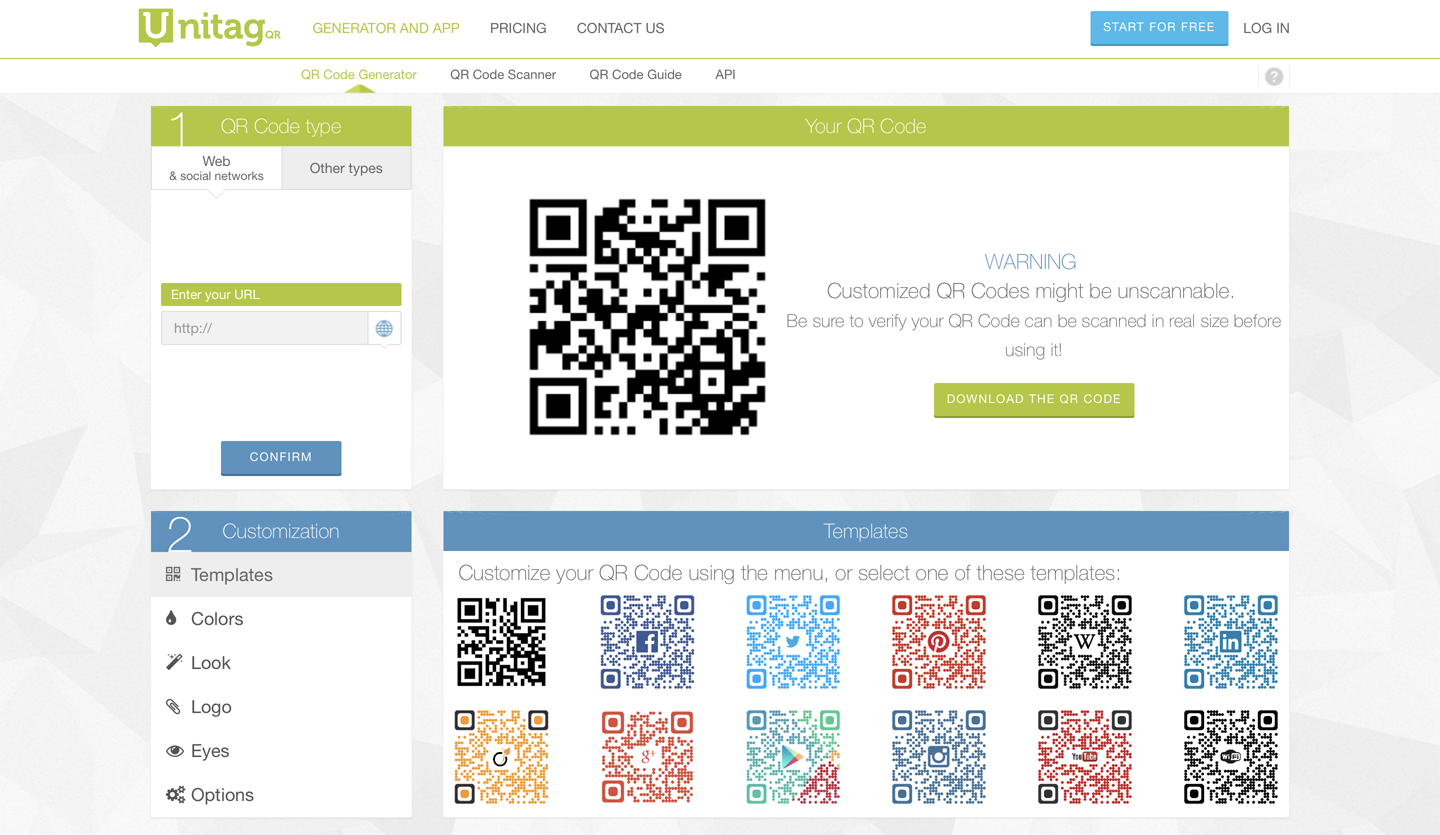The image size is (1440, 835).
Task: Select the Other types tab
Action: 346,168
